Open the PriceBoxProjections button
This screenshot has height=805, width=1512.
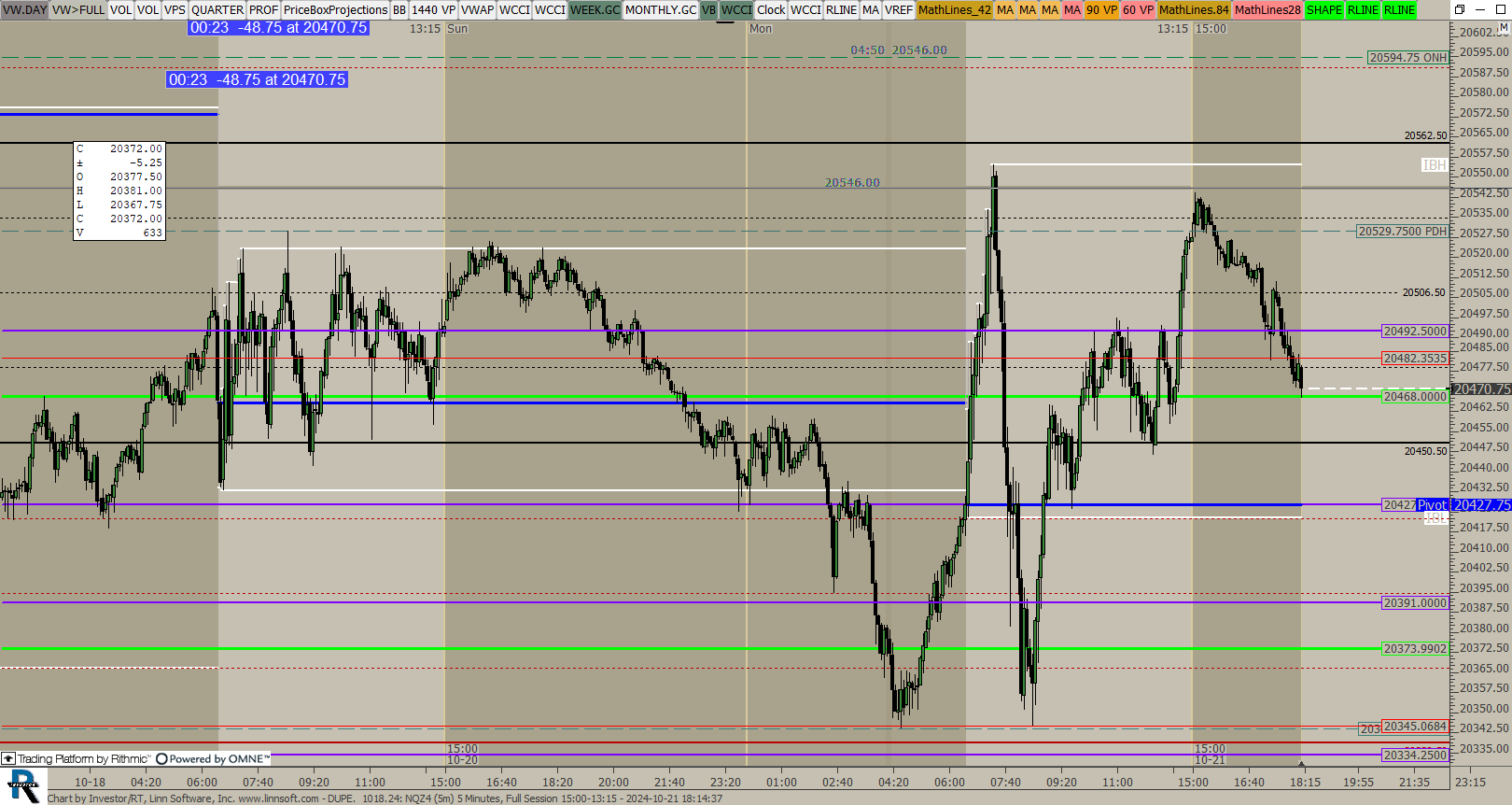[335, 10]
